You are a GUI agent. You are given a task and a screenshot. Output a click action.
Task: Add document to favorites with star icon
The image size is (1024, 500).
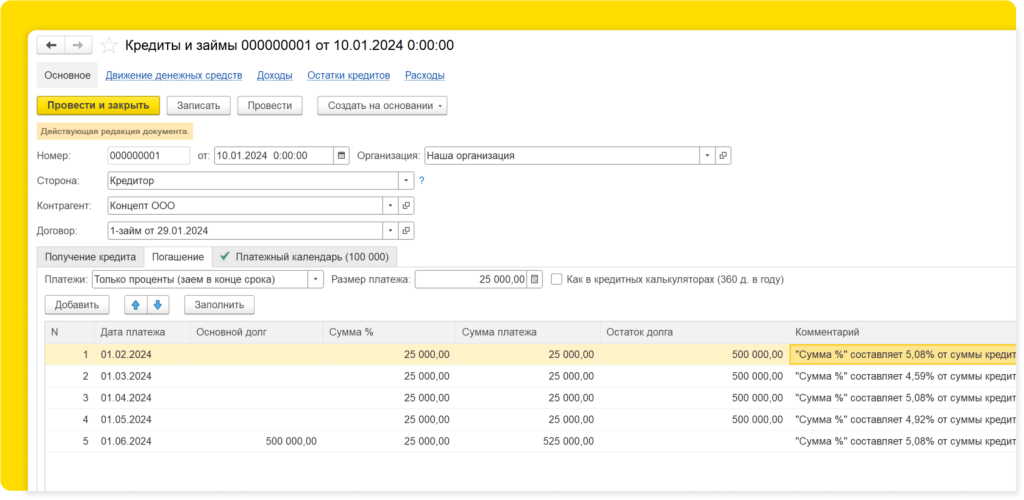point(110,45)
